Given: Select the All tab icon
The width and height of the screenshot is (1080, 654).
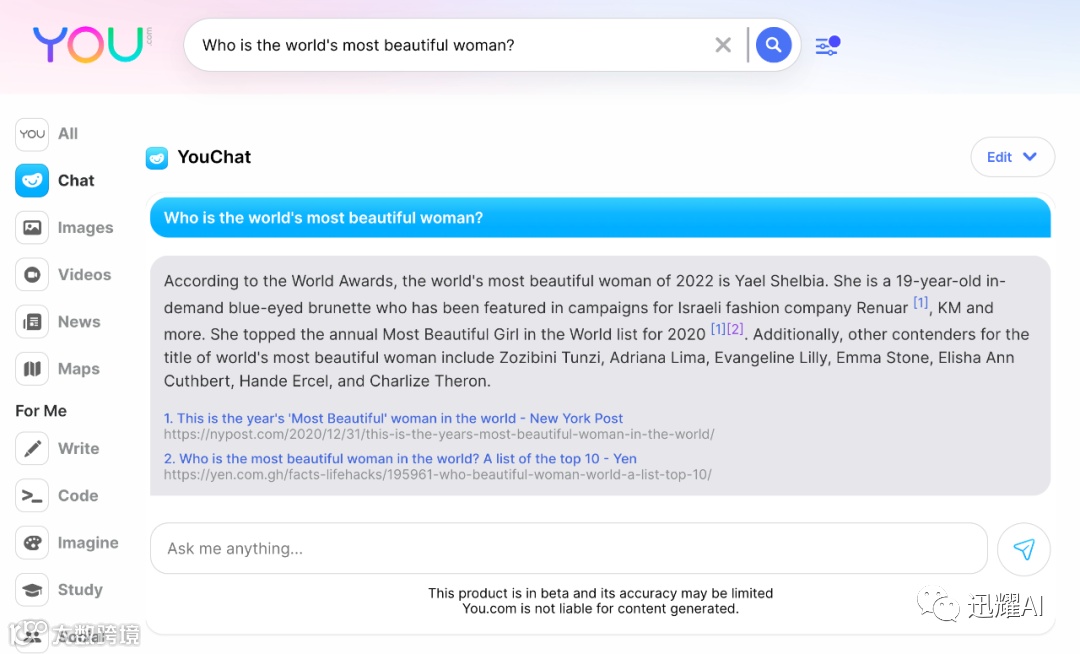Looking at the screenshot, I should coord(32,134).
